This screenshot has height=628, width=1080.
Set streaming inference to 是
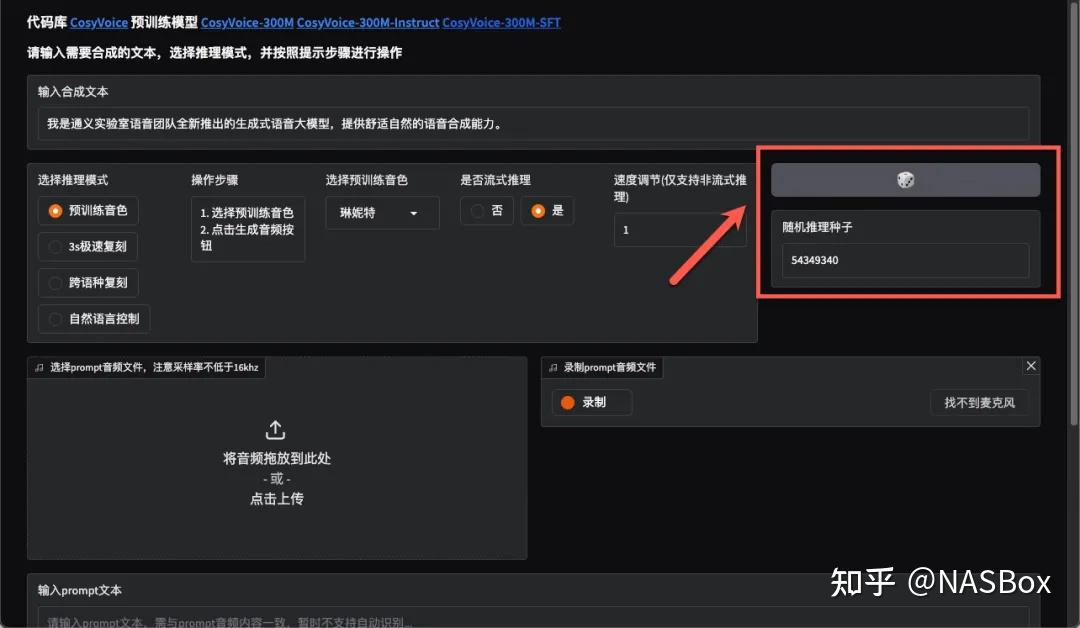click(538, 211)
